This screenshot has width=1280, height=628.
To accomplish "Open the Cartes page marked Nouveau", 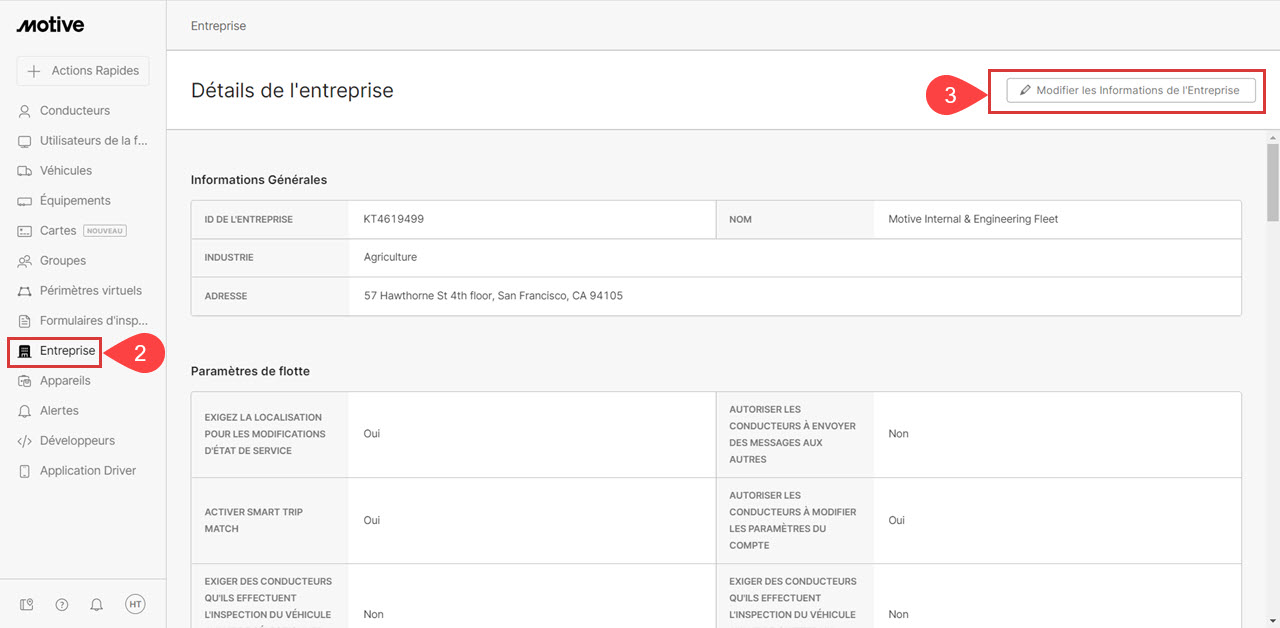I will (x=58, y=231).
